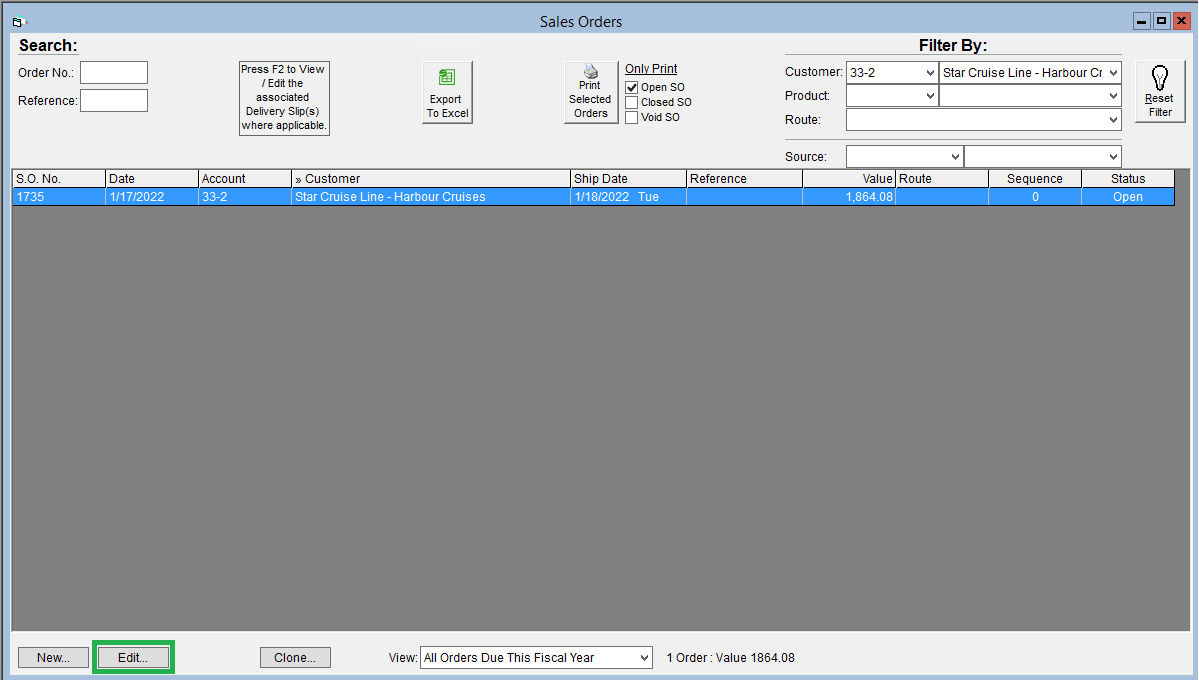Open the first Source dropdown
Viewport: 1199px width, 680px height.
tap(954, 157)
